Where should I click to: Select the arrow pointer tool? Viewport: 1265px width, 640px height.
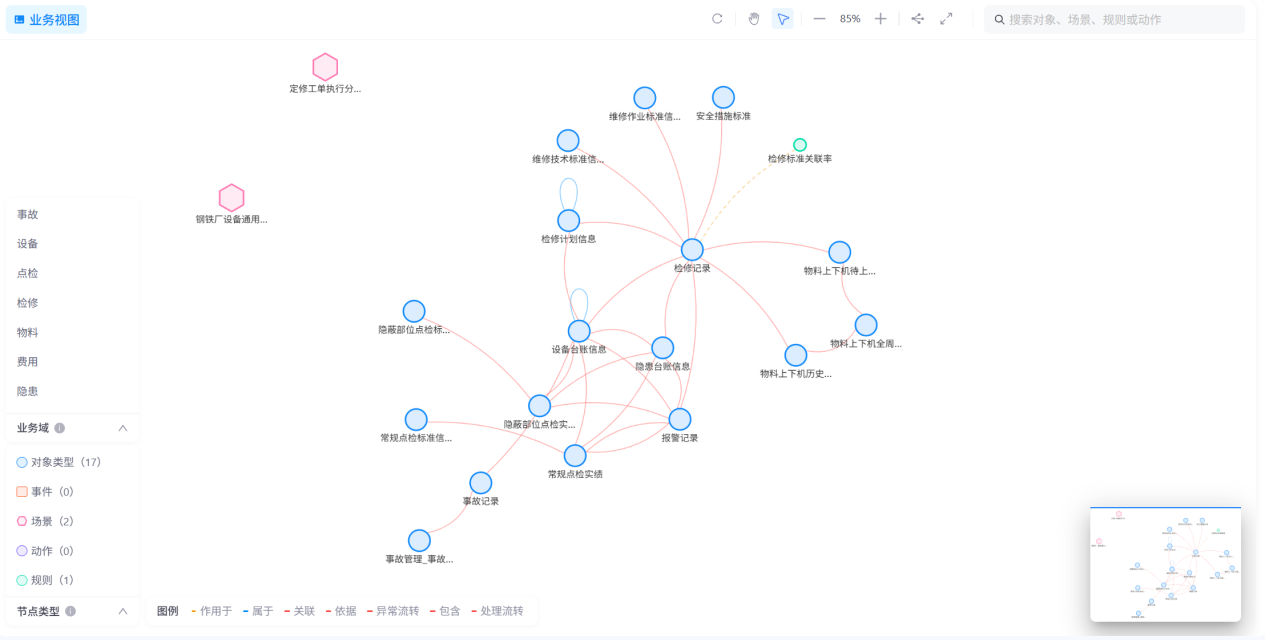pos(783,19)
